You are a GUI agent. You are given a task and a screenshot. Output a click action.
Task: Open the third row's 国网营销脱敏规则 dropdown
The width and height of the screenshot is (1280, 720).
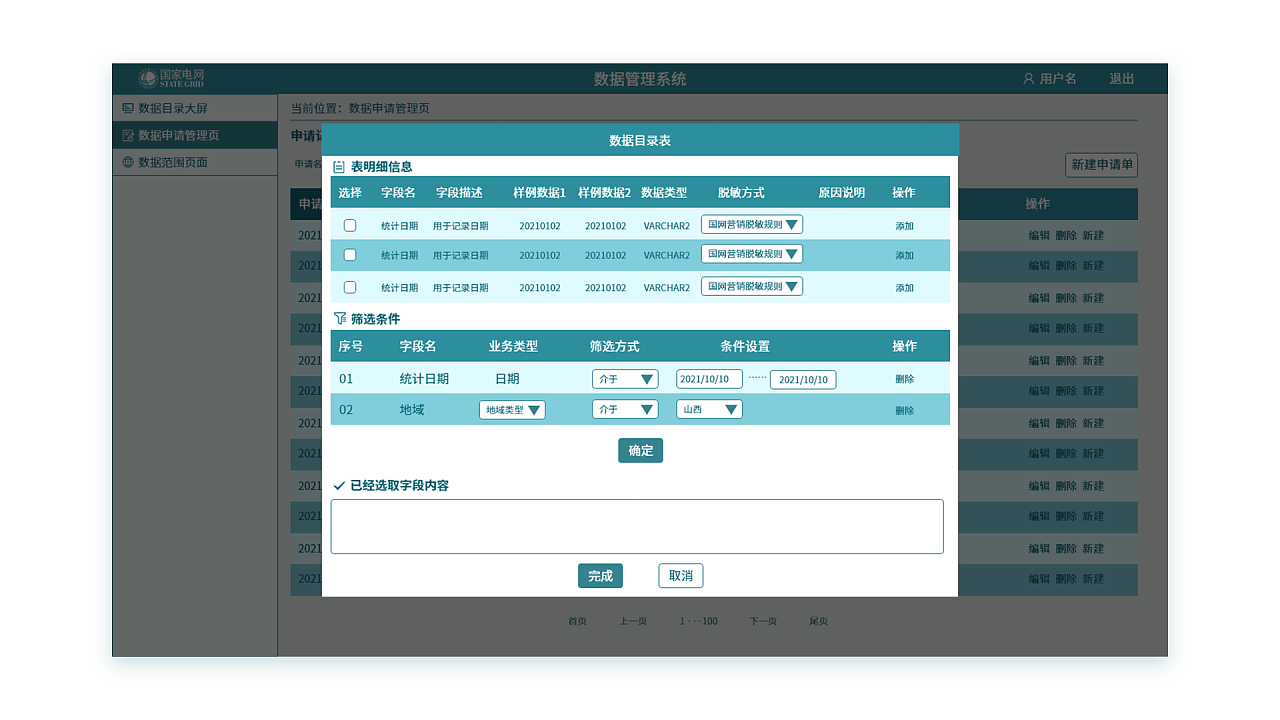[x=752, y=286]
